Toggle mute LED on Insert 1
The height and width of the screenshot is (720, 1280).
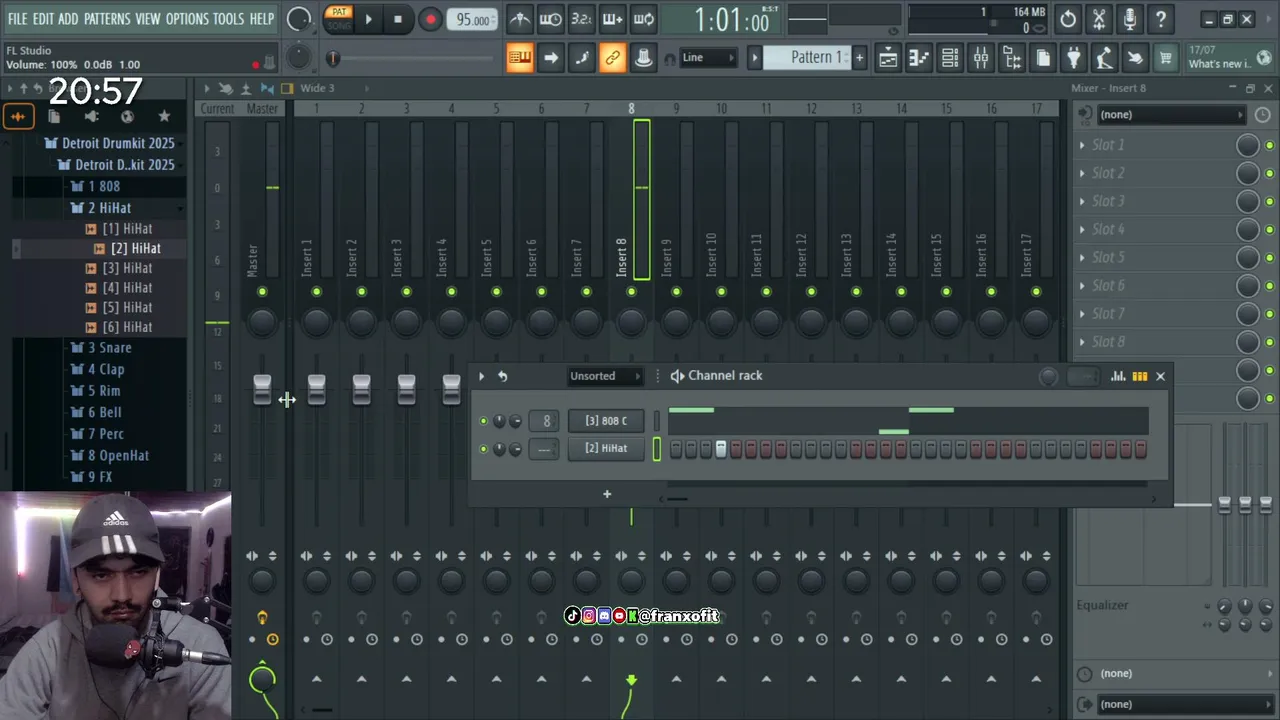pyautogui.click(x=316, y=292)
